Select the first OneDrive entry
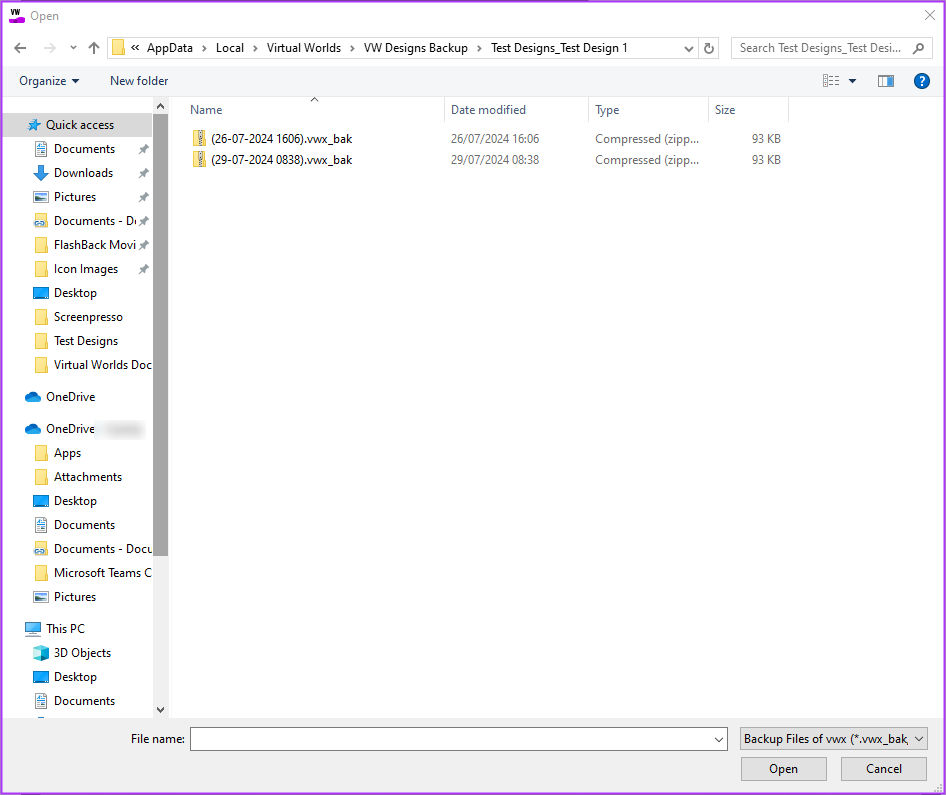Viewport: 946px width, 795px height. (71, 397)
